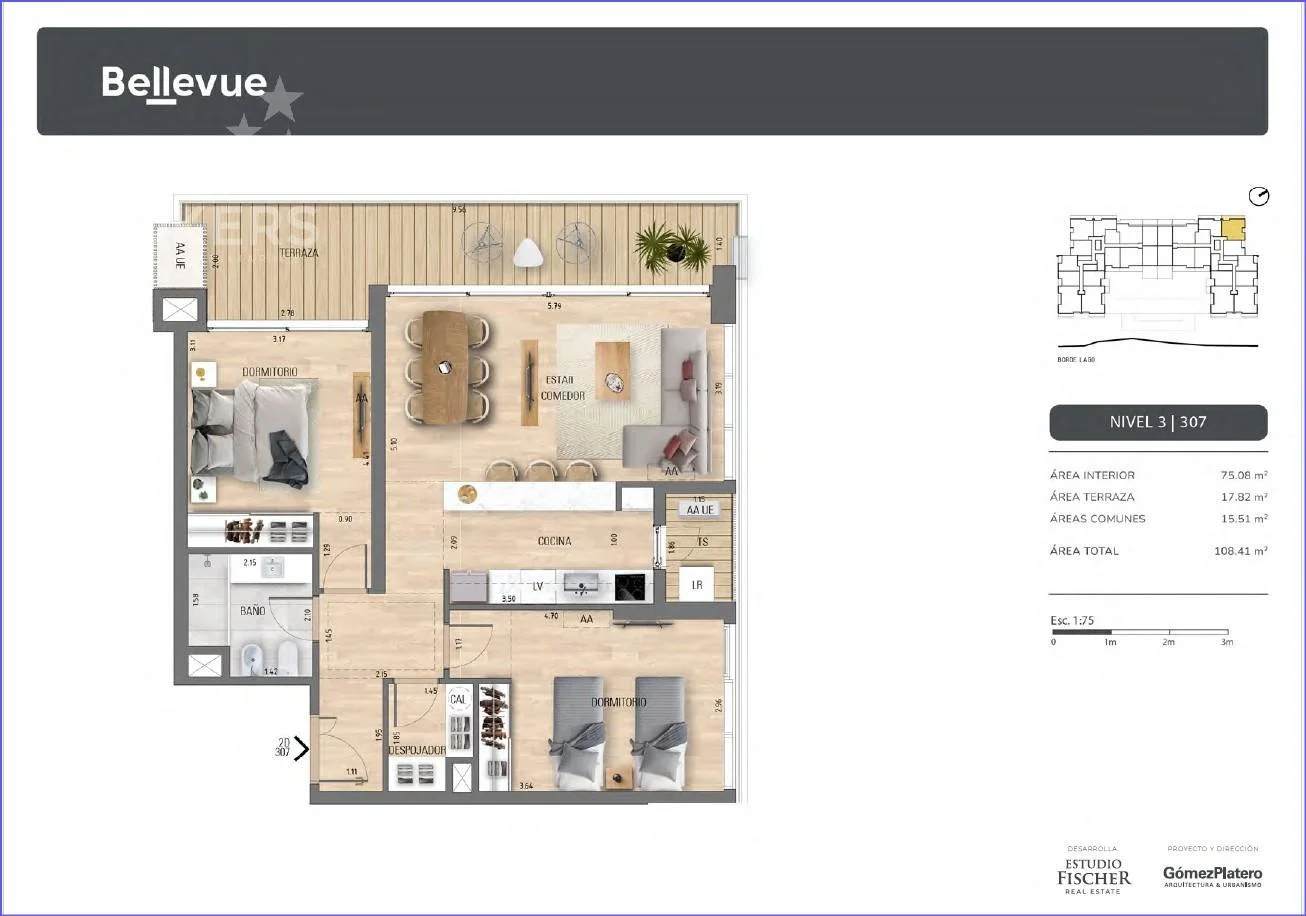Click the compass north indicator icon
The width and height of the screenshot is (1306, 916).
[x=1259, y=197]
